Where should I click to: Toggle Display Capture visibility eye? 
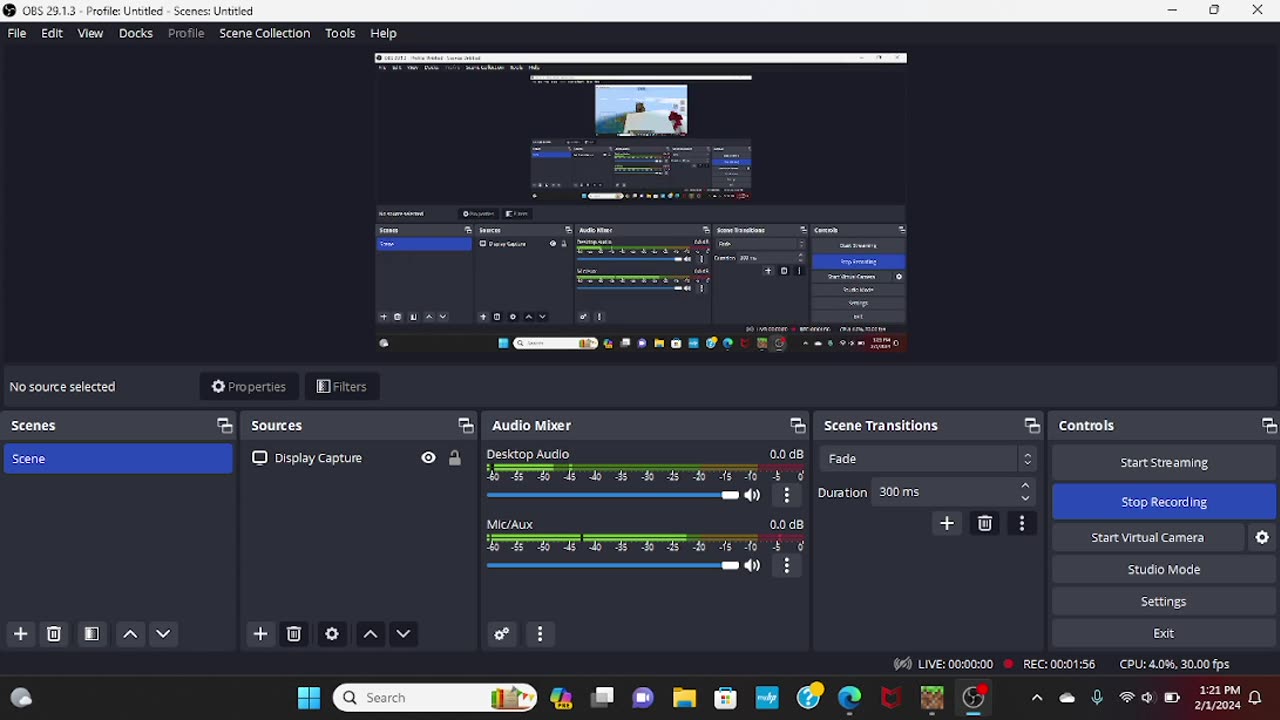(428, 458)
